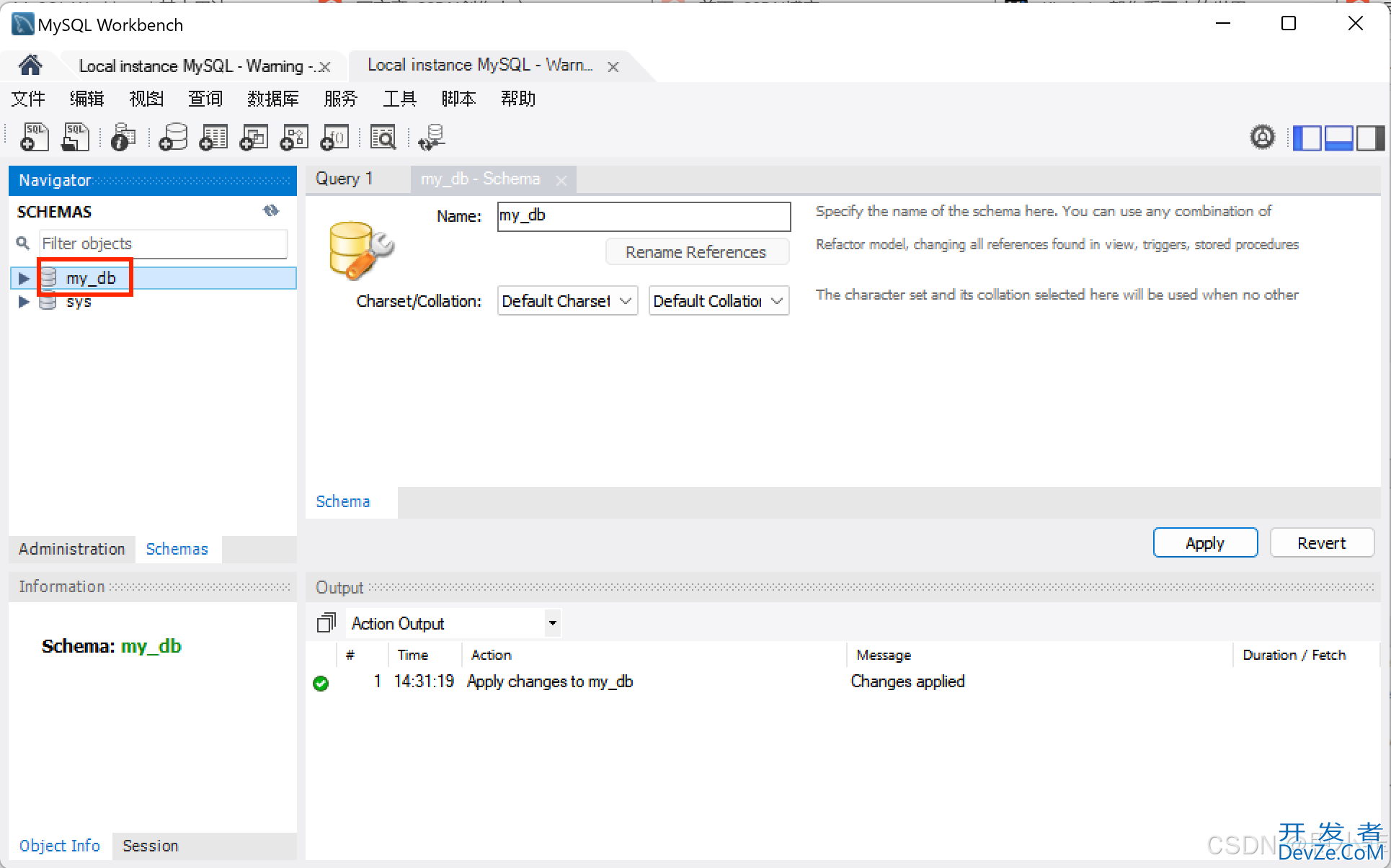Create a new table toolbar icon
The height and width of the screenshot is (868, 1391).
(x=213, y=137)
